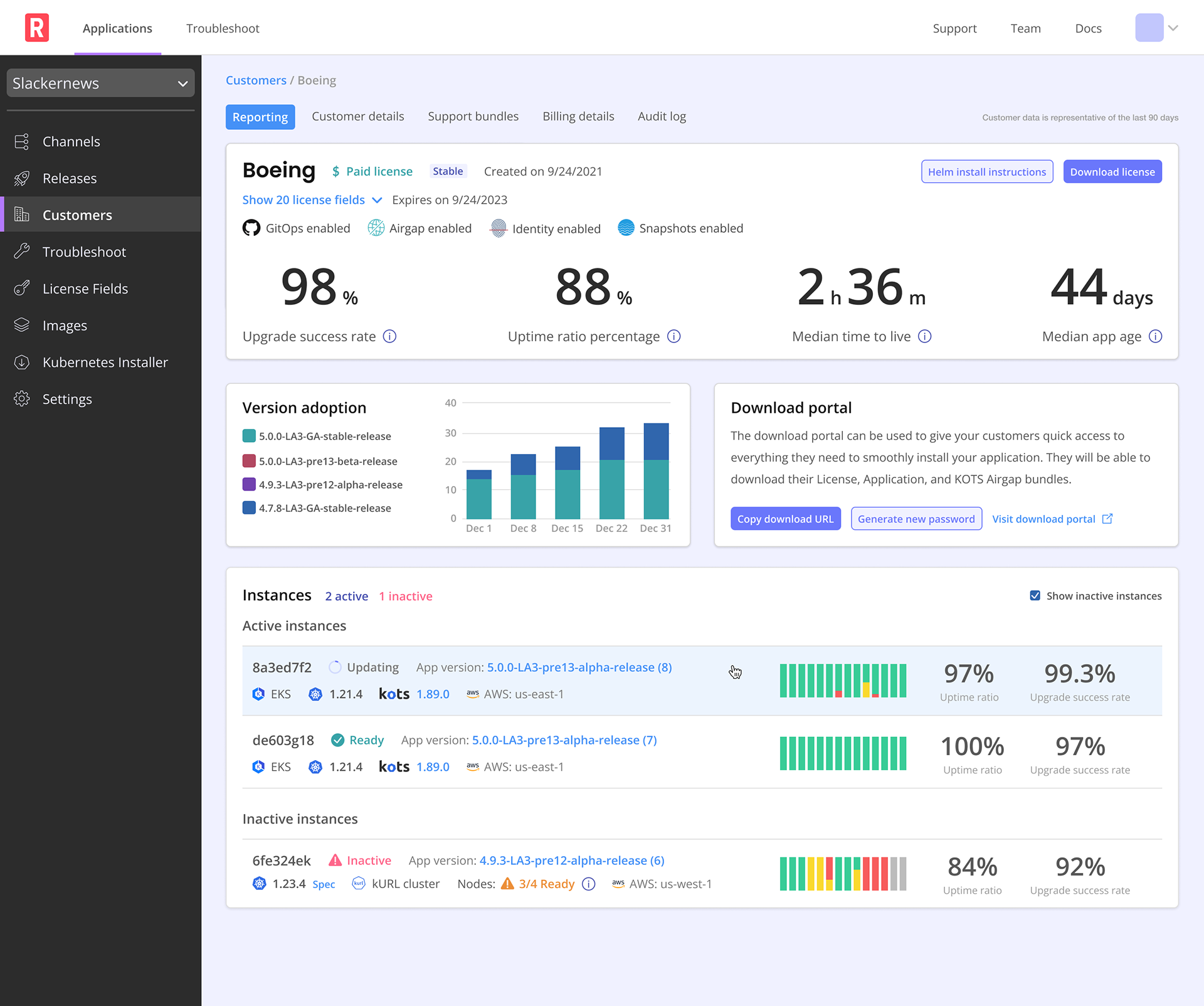Image resolution: width=1204 pixels, height=1006 pixels.
Task: Click Visit download portal link
Action: 1052,519
